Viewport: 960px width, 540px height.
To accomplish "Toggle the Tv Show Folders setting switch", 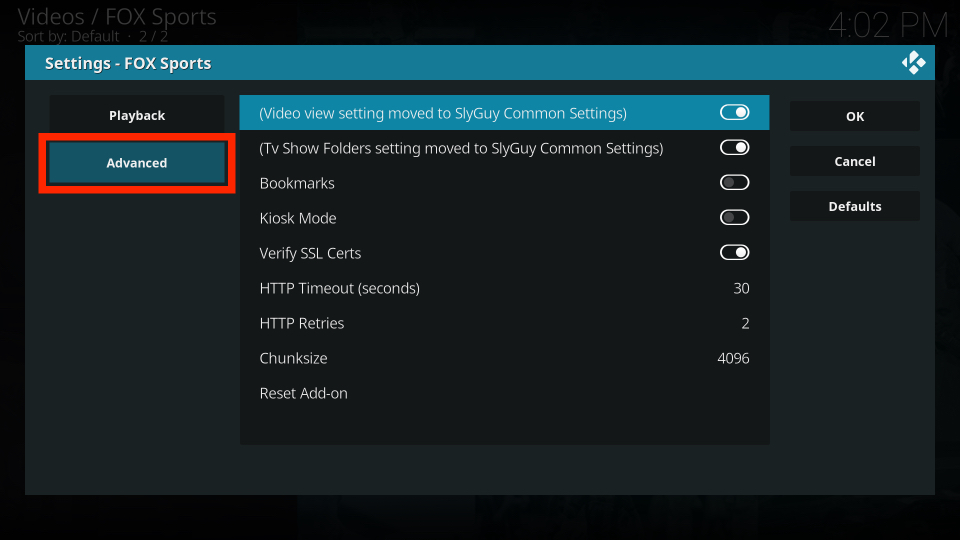I will point(734,148).
